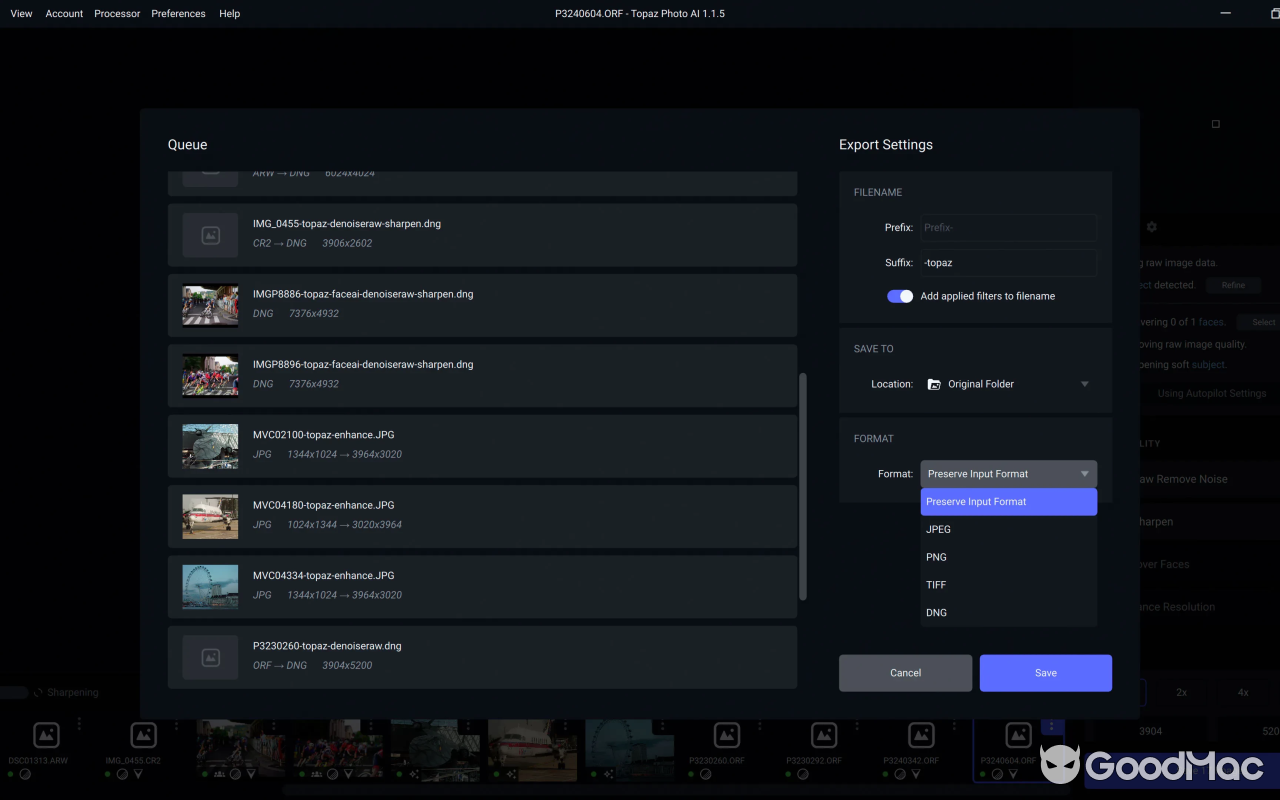Click the placeholder icon for P3230260-topaz-denoiseraw.dng
This screenshot has width=1280, height=800.
[x=210, y=657]
